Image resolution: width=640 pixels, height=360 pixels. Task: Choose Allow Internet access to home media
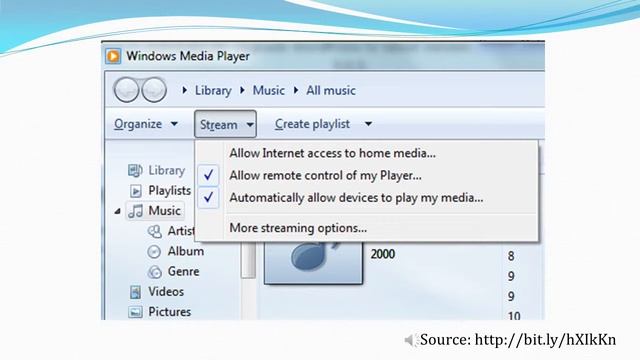tap(332, 153)
